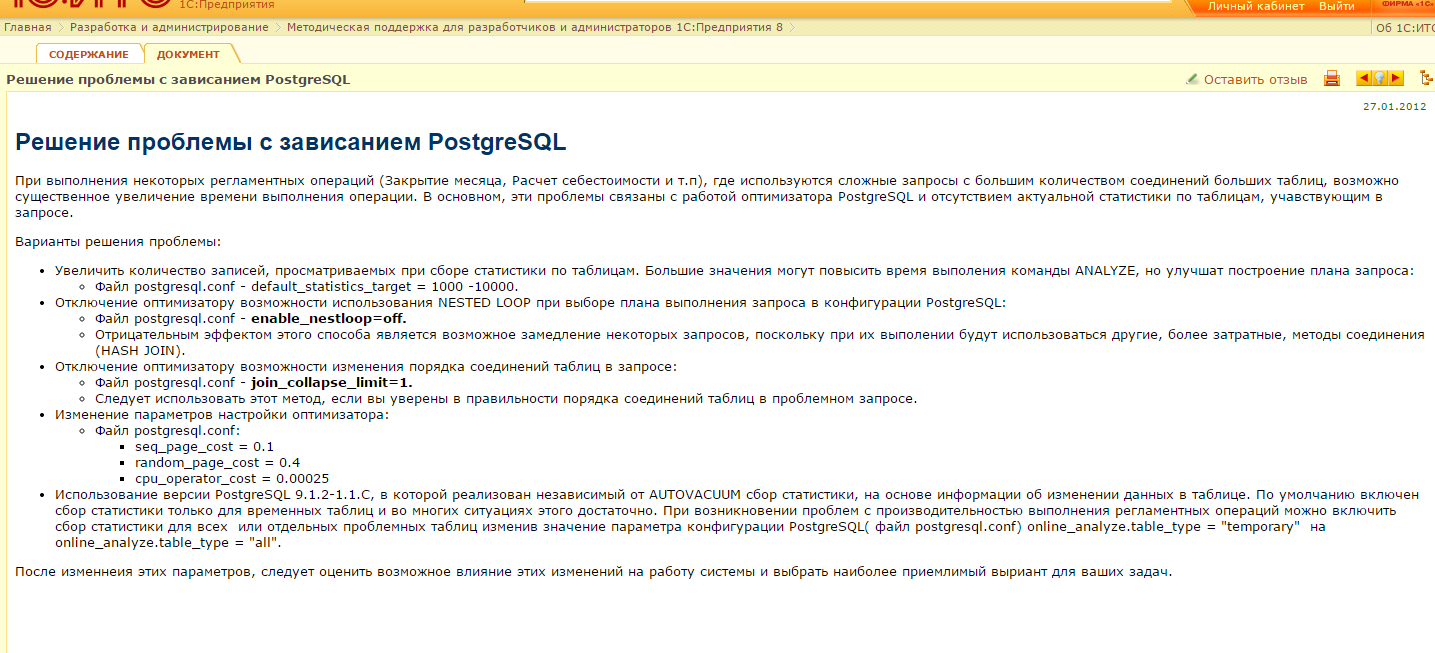Open the Об 1С:ИТС menu item

[1405, 28]
